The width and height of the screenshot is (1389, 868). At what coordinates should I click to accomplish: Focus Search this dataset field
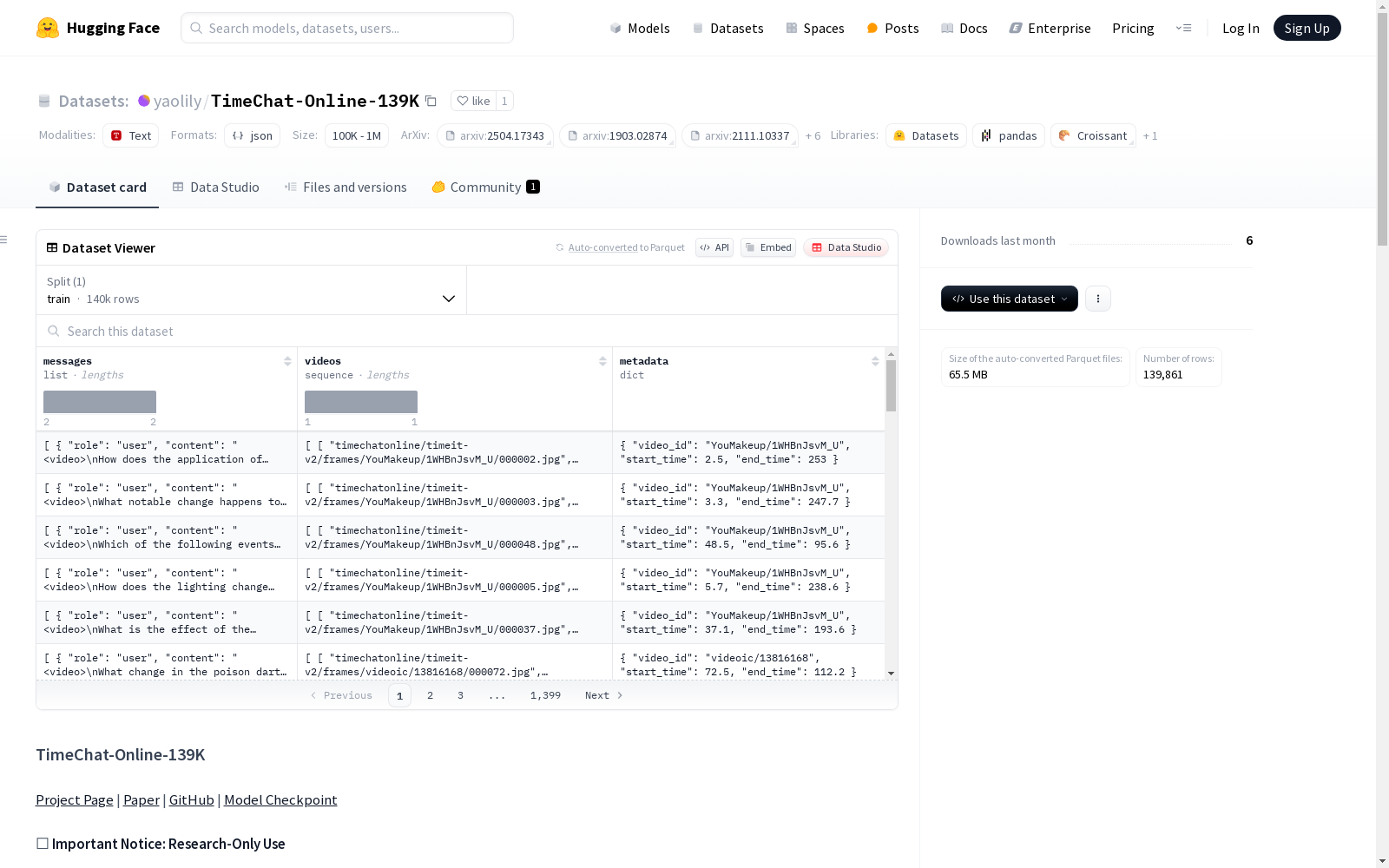[467, 331]
